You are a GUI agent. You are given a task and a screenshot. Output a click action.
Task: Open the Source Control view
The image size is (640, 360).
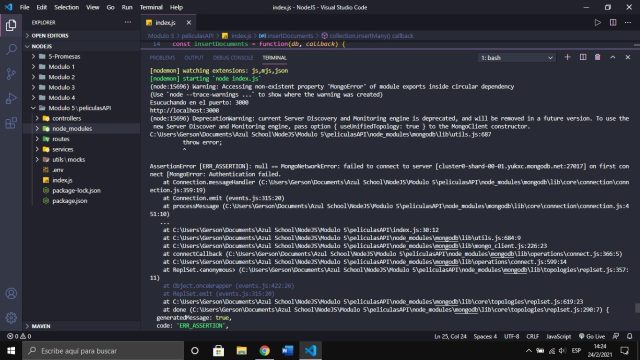point(11,74)
